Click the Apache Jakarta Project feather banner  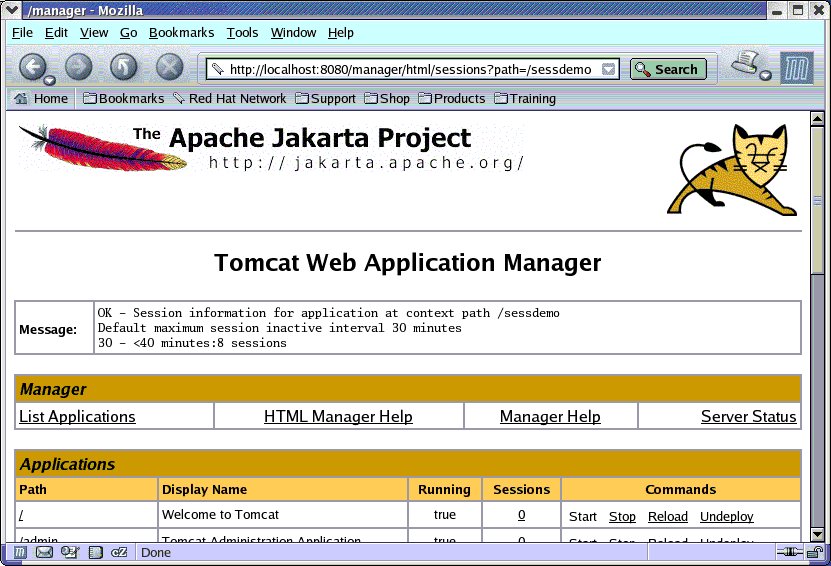[271, 147]
